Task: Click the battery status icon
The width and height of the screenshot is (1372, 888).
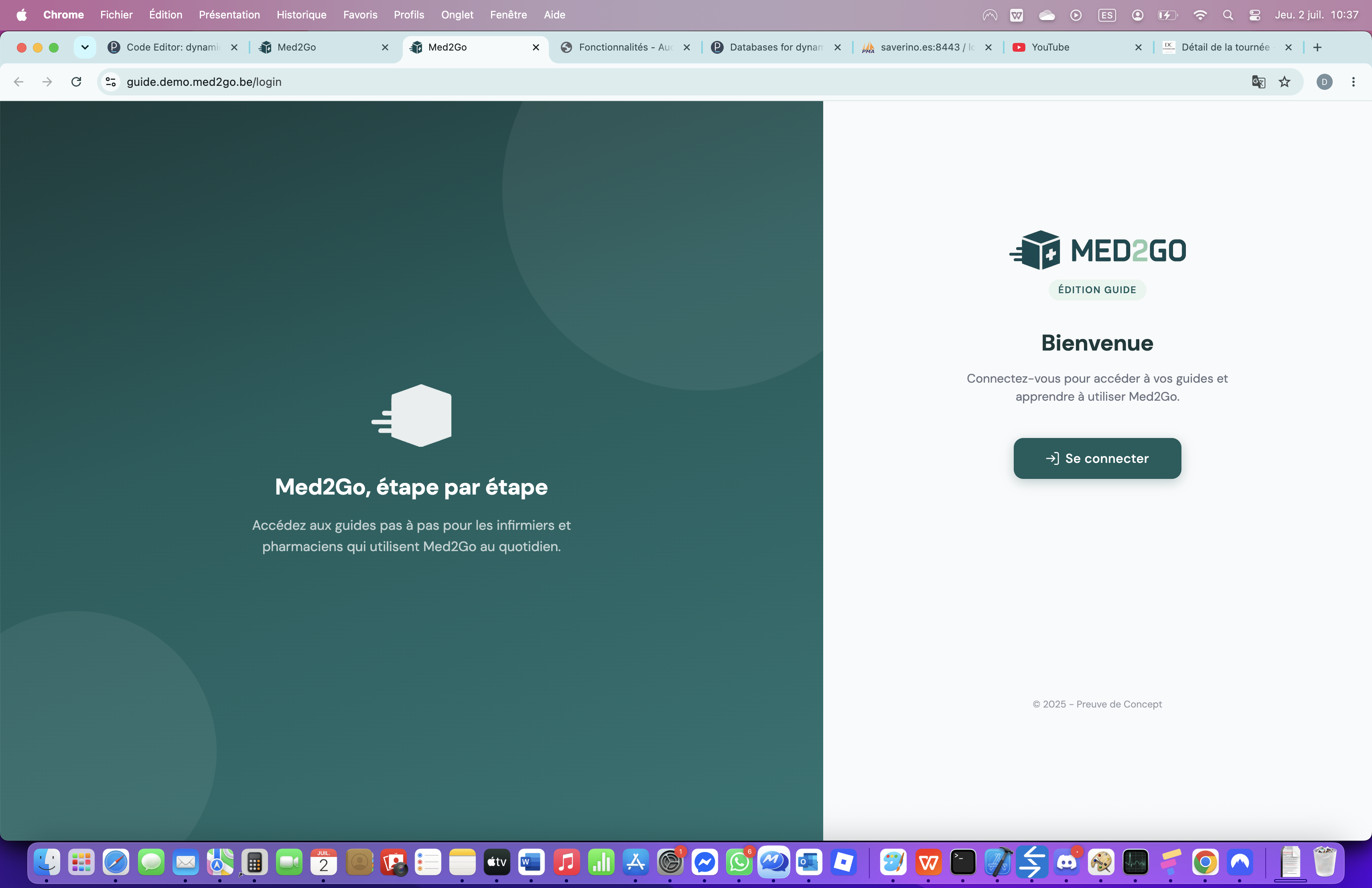Action: [x=1167, y=15]
